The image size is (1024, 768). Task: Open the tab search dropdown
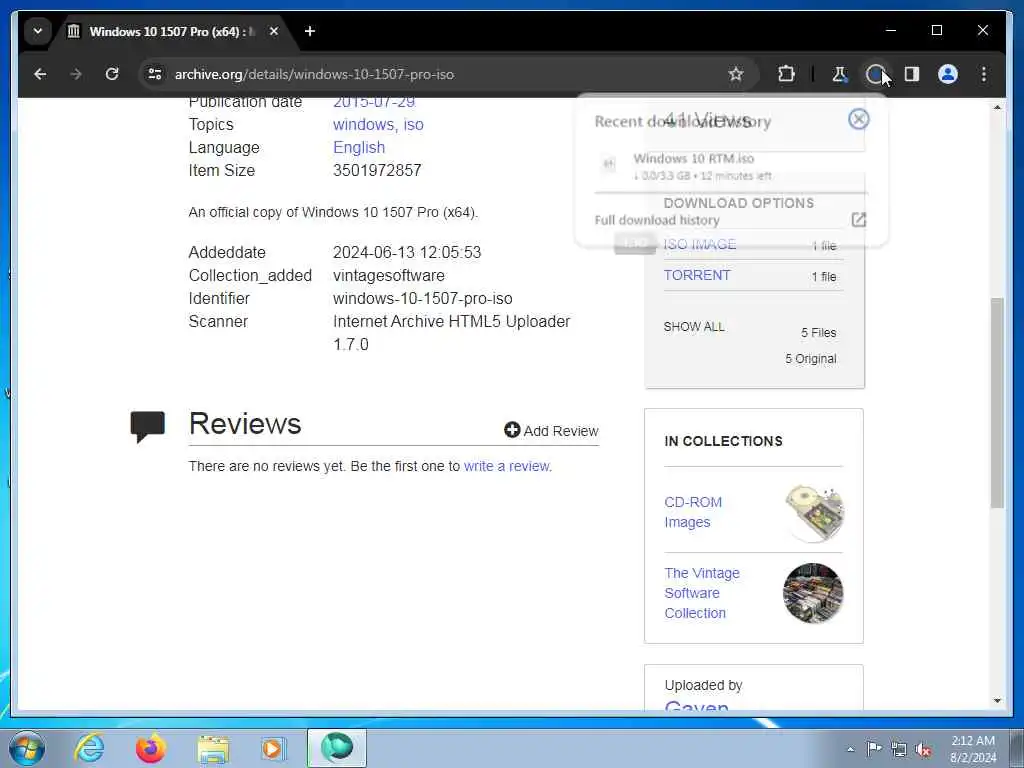[38, 31]
